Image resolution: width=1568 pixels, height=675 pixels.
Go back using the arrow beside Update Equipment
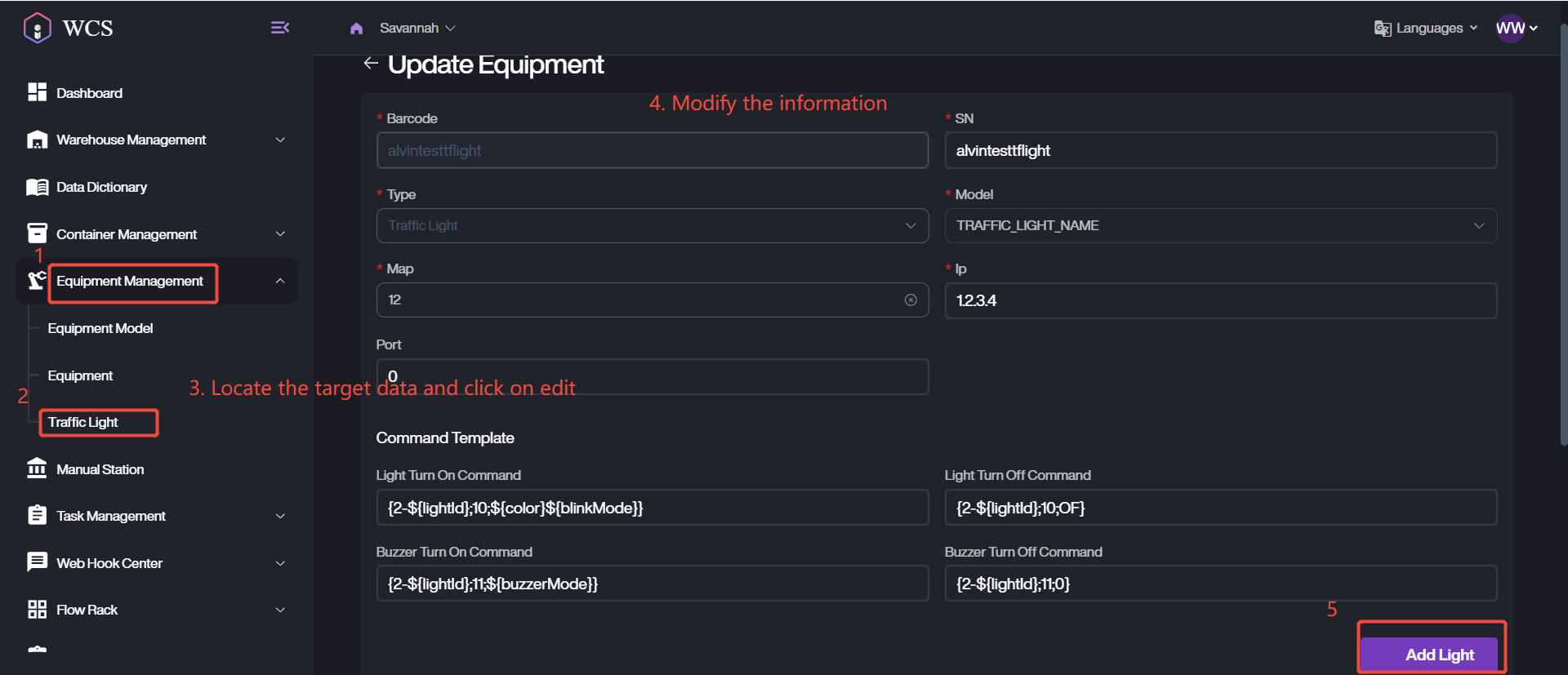point(371,64)
